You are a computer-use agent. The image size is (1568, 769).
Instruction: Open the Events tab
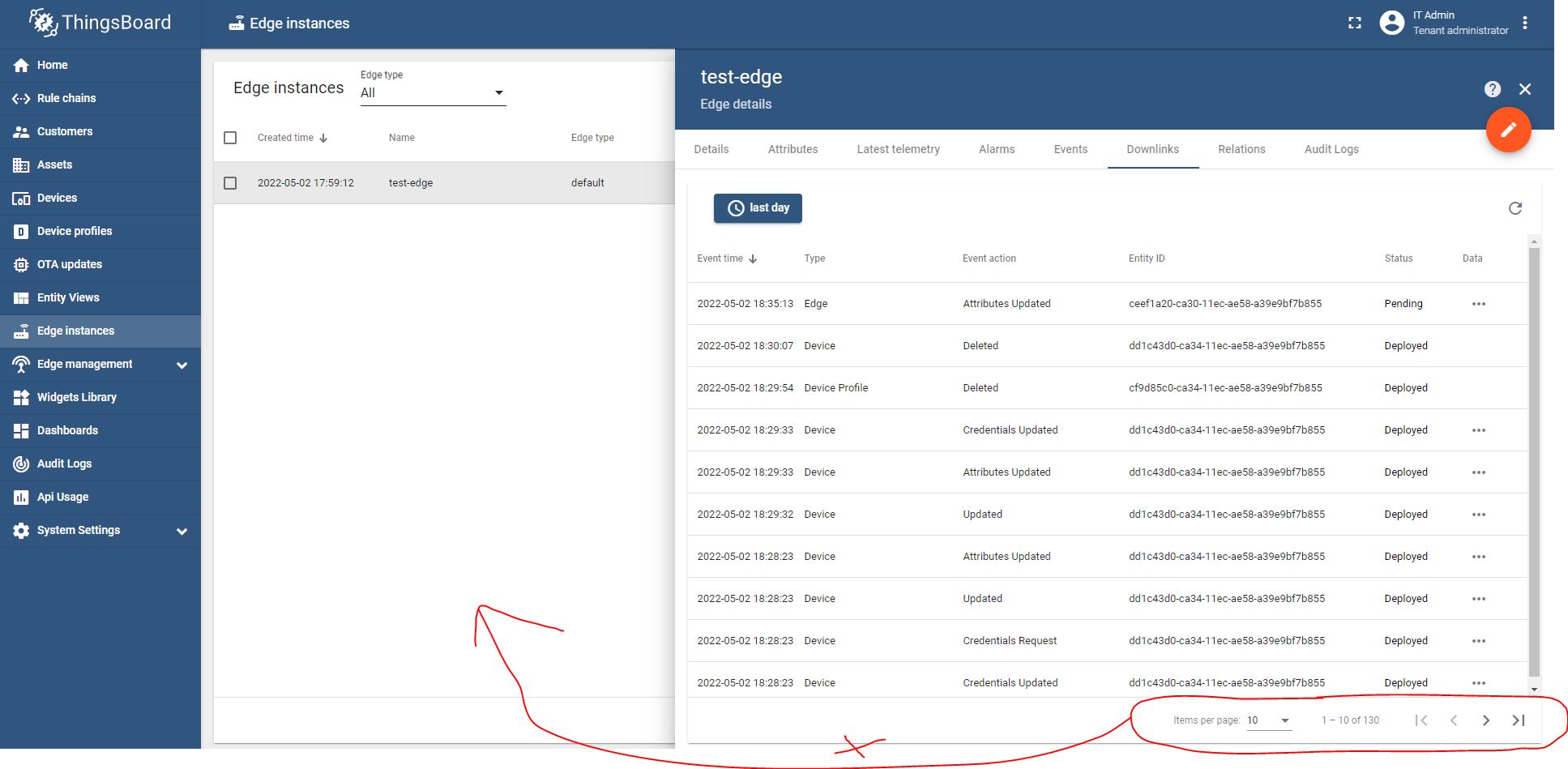click(x=1070, y=149)
